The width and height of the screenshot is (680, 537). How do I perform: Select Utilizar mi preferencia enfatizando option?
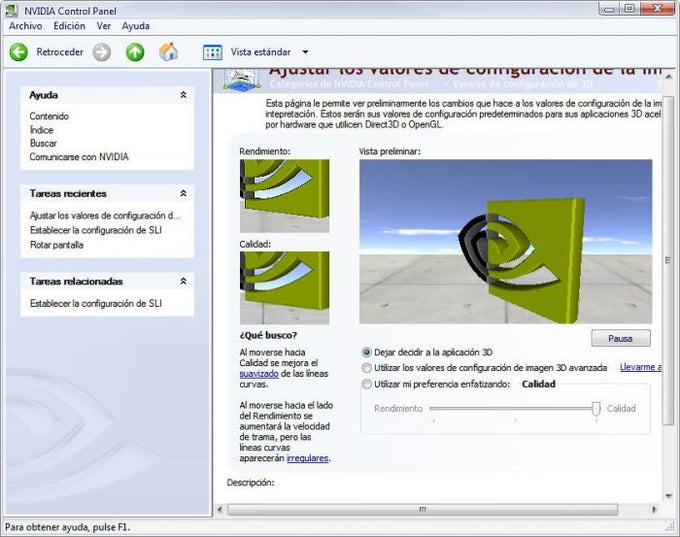tap(367, 384)
